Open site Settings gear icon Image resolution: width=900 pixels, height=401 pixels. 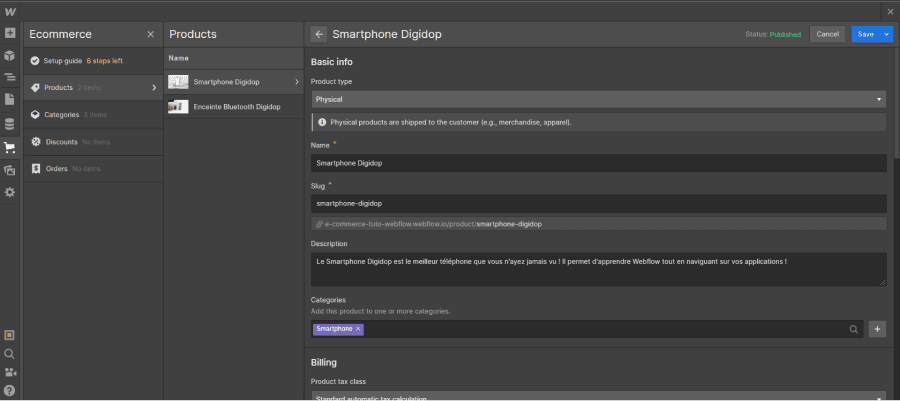pyautogui.click(x=10, y=193)
